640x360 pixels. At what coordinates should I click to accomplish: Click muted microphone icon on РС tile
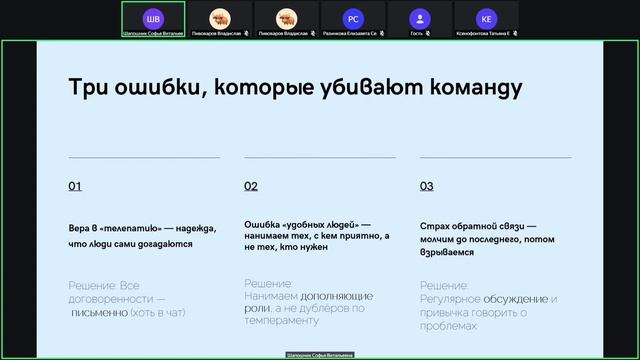(382, 33)
